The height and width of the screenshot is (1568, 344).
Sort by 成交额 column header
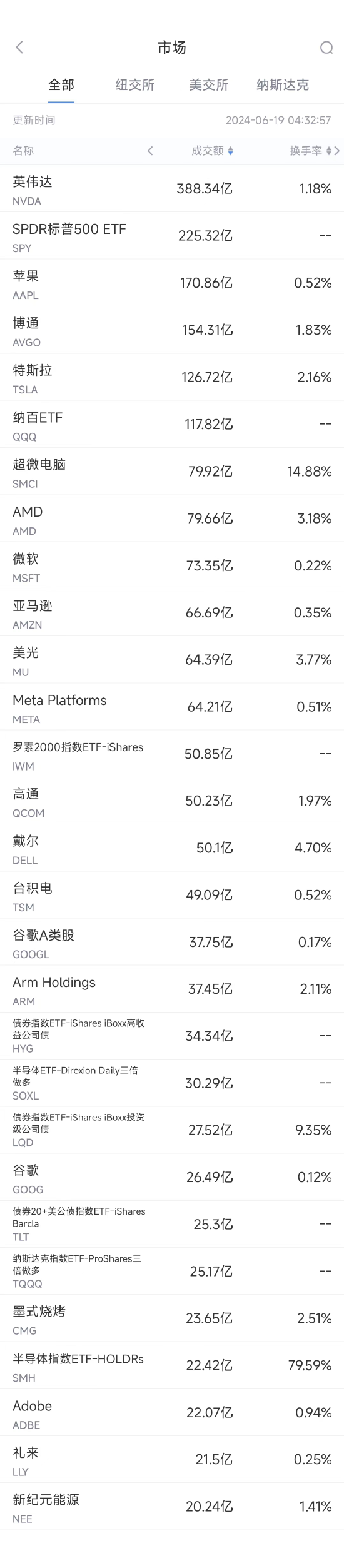pyautogui.click(x=208, y=151)
